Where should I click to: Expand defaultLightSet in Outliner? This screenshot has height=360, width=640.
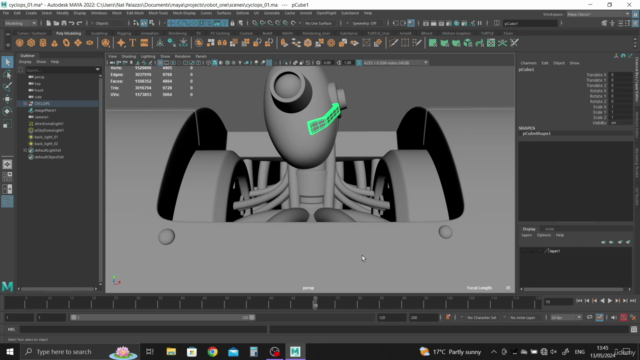tap(25, 150)
